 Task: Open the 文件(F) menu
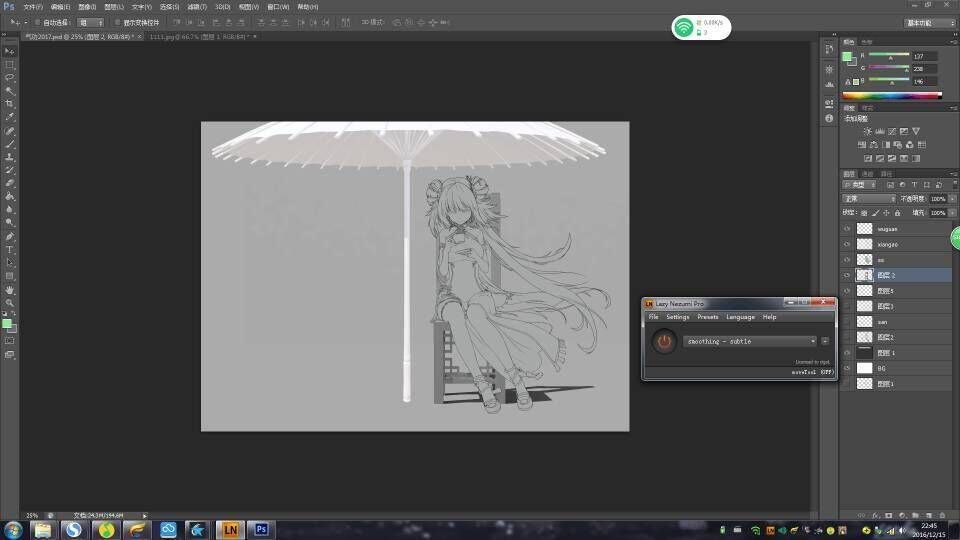click(x=33, y=7)
